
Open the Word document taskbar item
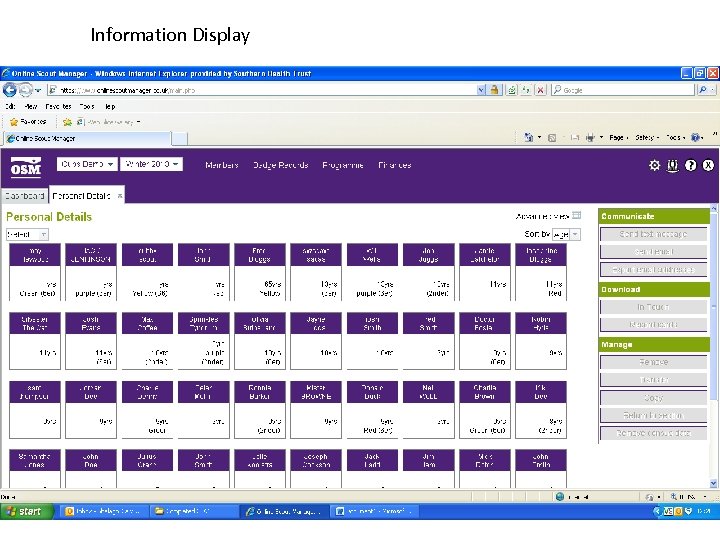[x=375, y=511]
